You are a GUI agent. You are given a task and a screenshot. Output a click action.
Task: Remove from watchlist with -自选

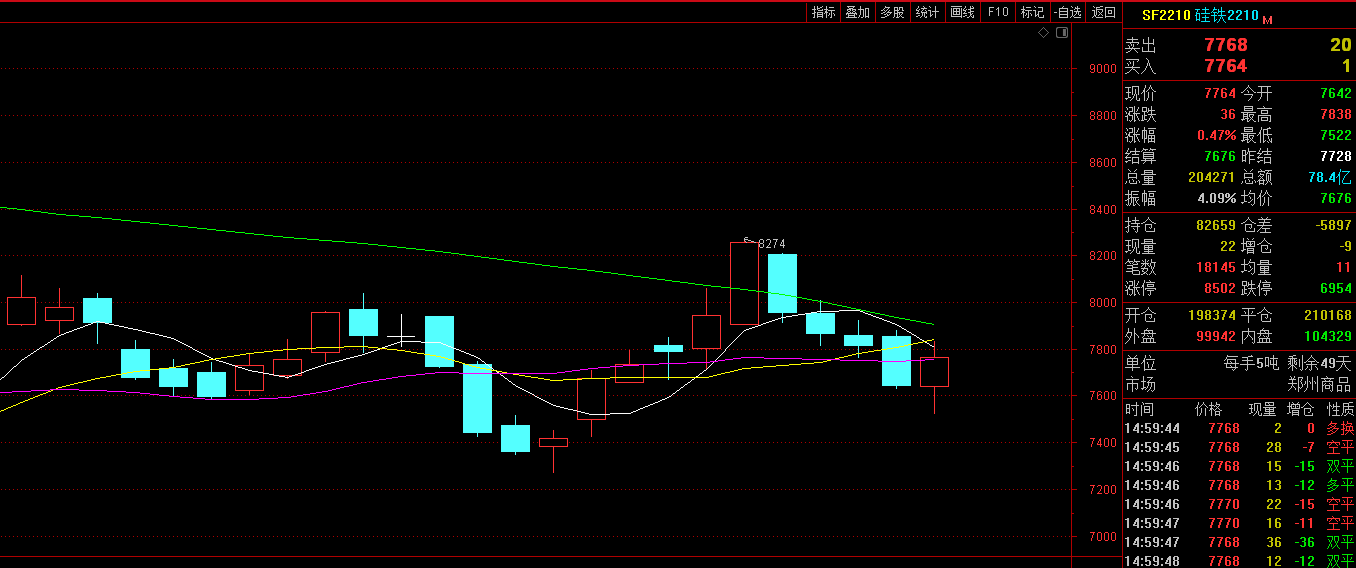1068,12
